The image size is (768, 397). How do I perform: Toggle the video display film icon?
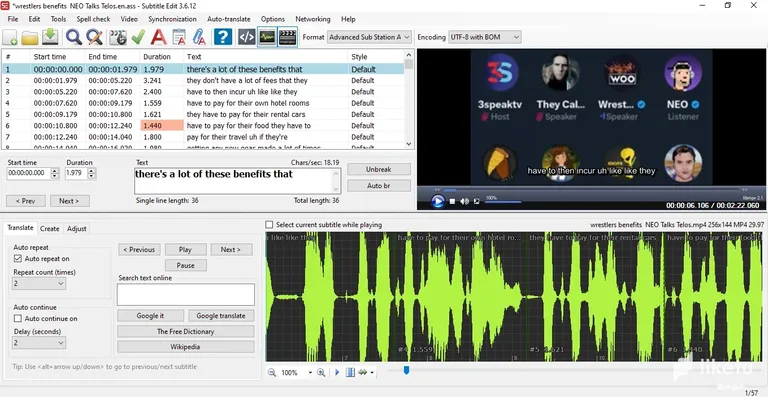pyautogui.click(x=288, y=37)
